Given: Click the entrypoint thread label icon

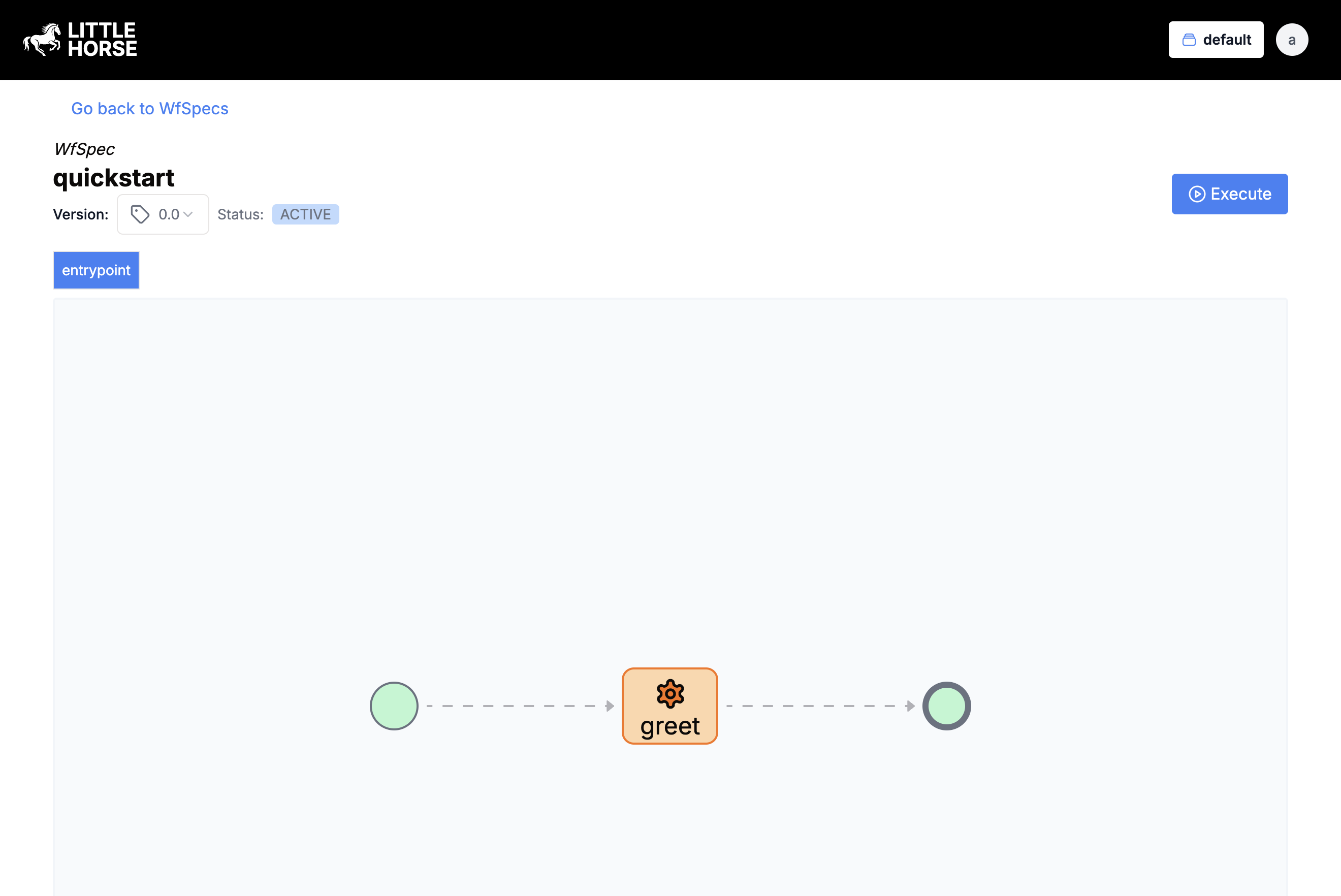Looking at the screenshot, I should (96, 270).
